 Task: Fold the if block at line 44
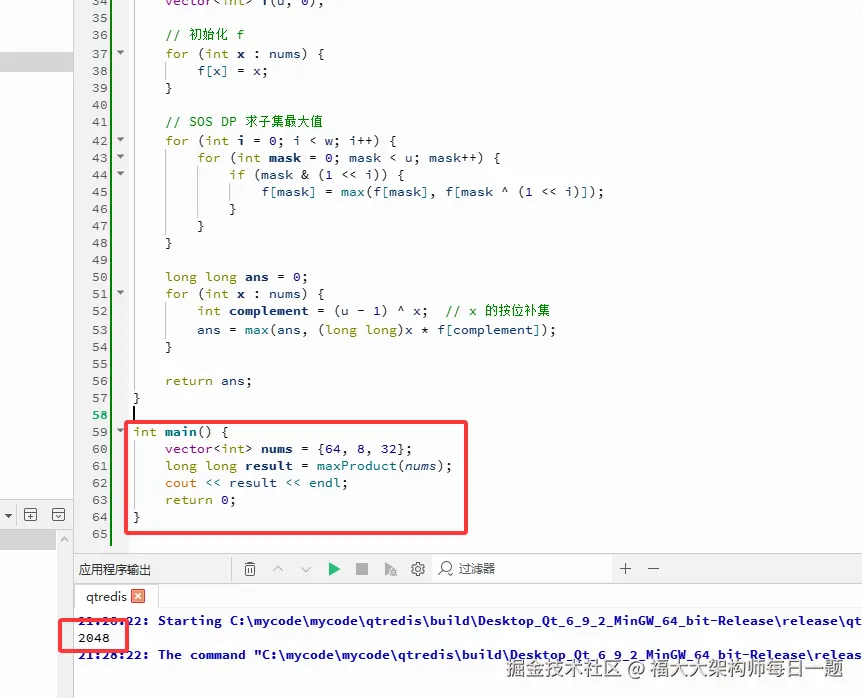pyautogui.click(x=120, y=174)
